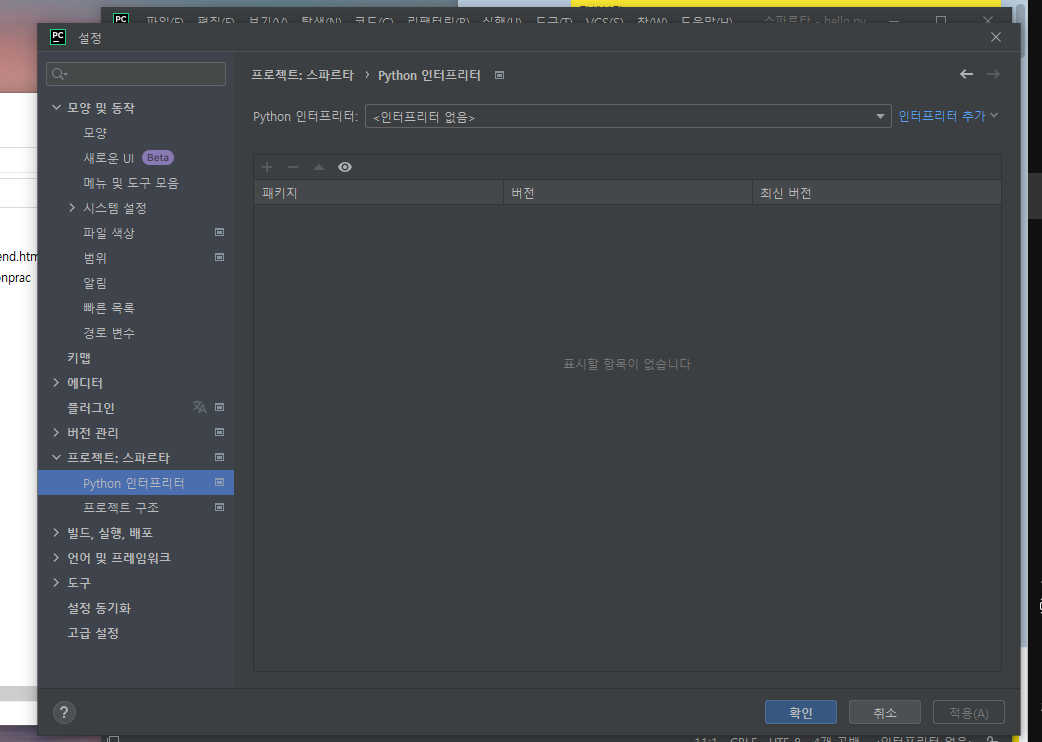Click the language icon next to 플러그인
Screen dimensions: 1042x742
click(199, 407)
